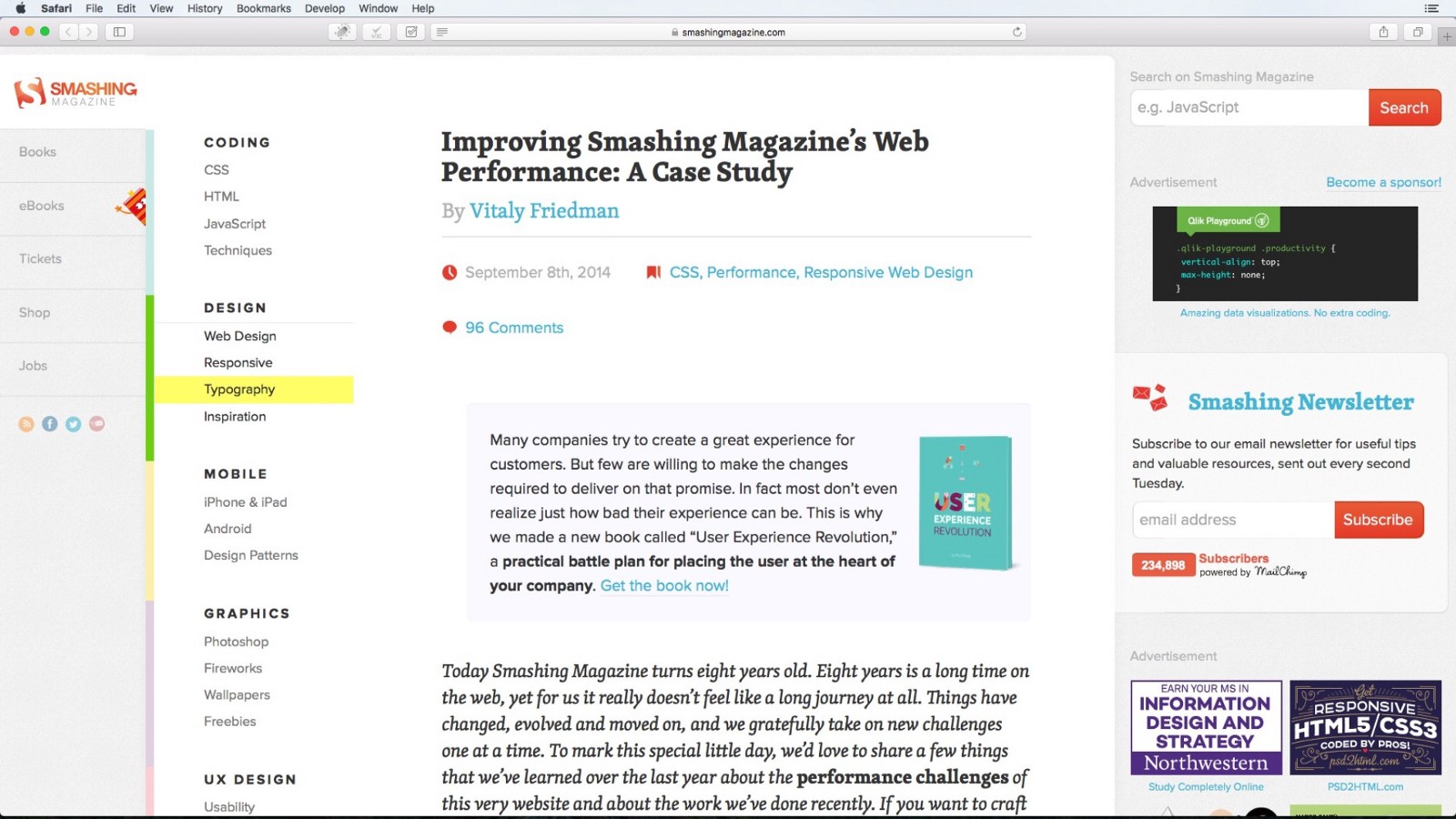The image size is (1456, 819).
Task: Click the red envelopes newsletter icon
Action: coord(1150,398)
